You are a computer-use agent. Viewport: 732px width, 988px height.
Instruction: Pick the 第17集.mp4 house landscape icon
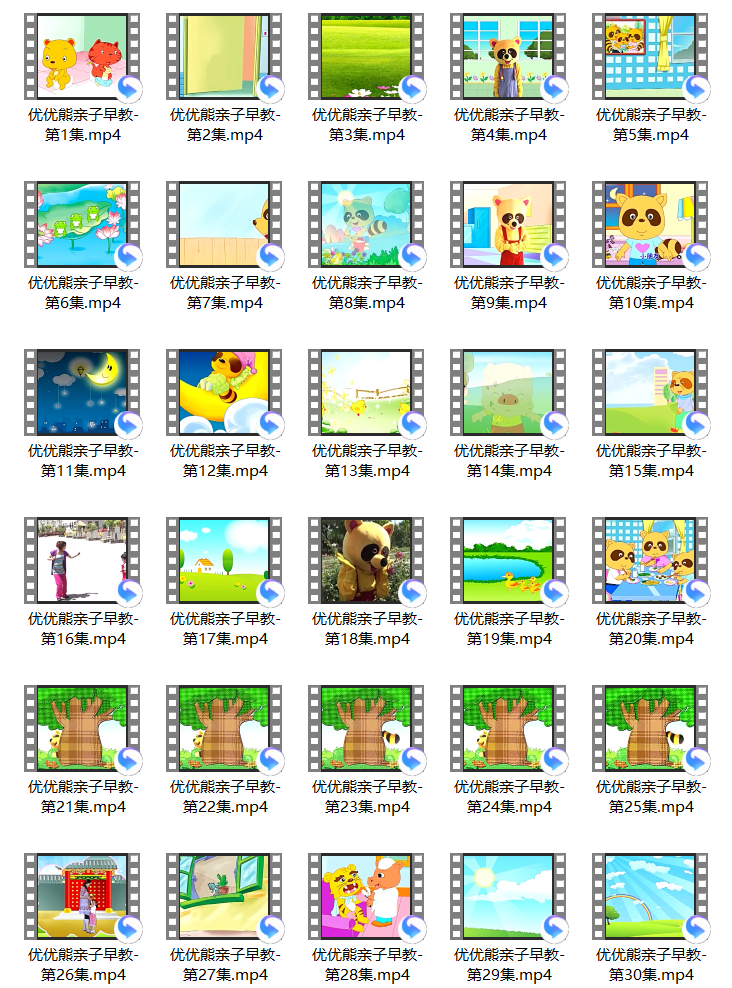(224, 561)
